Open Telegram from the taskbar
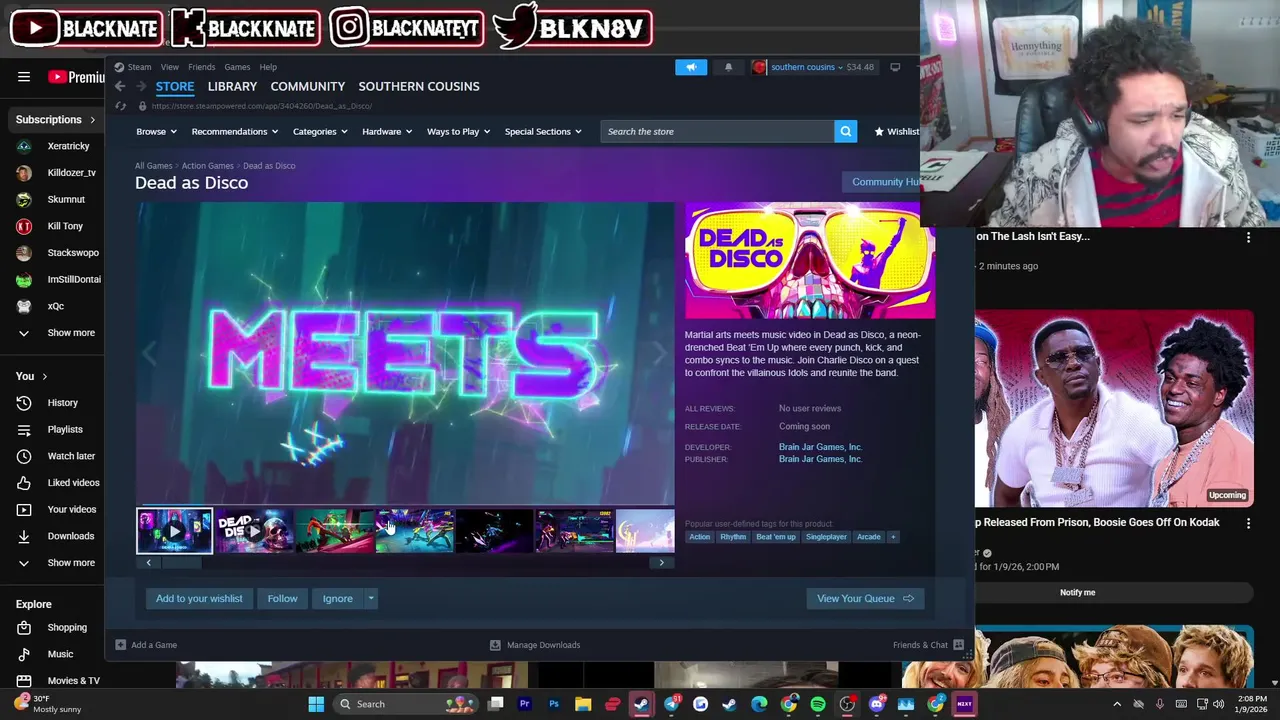 (x=671, y=704)
